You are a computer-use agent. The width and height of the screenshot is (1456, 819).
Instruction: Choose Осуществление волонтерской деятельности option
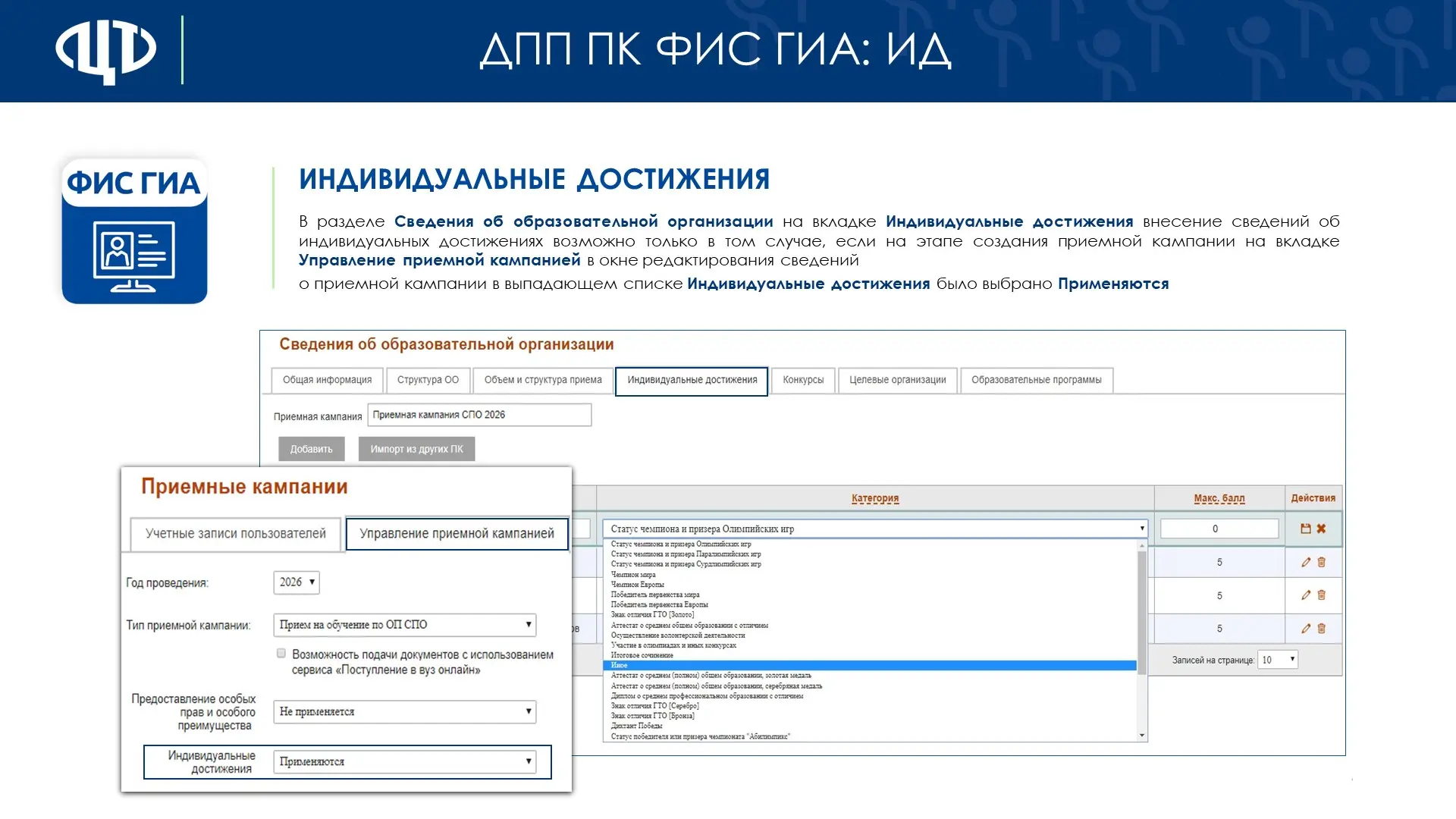coord(678,635)
